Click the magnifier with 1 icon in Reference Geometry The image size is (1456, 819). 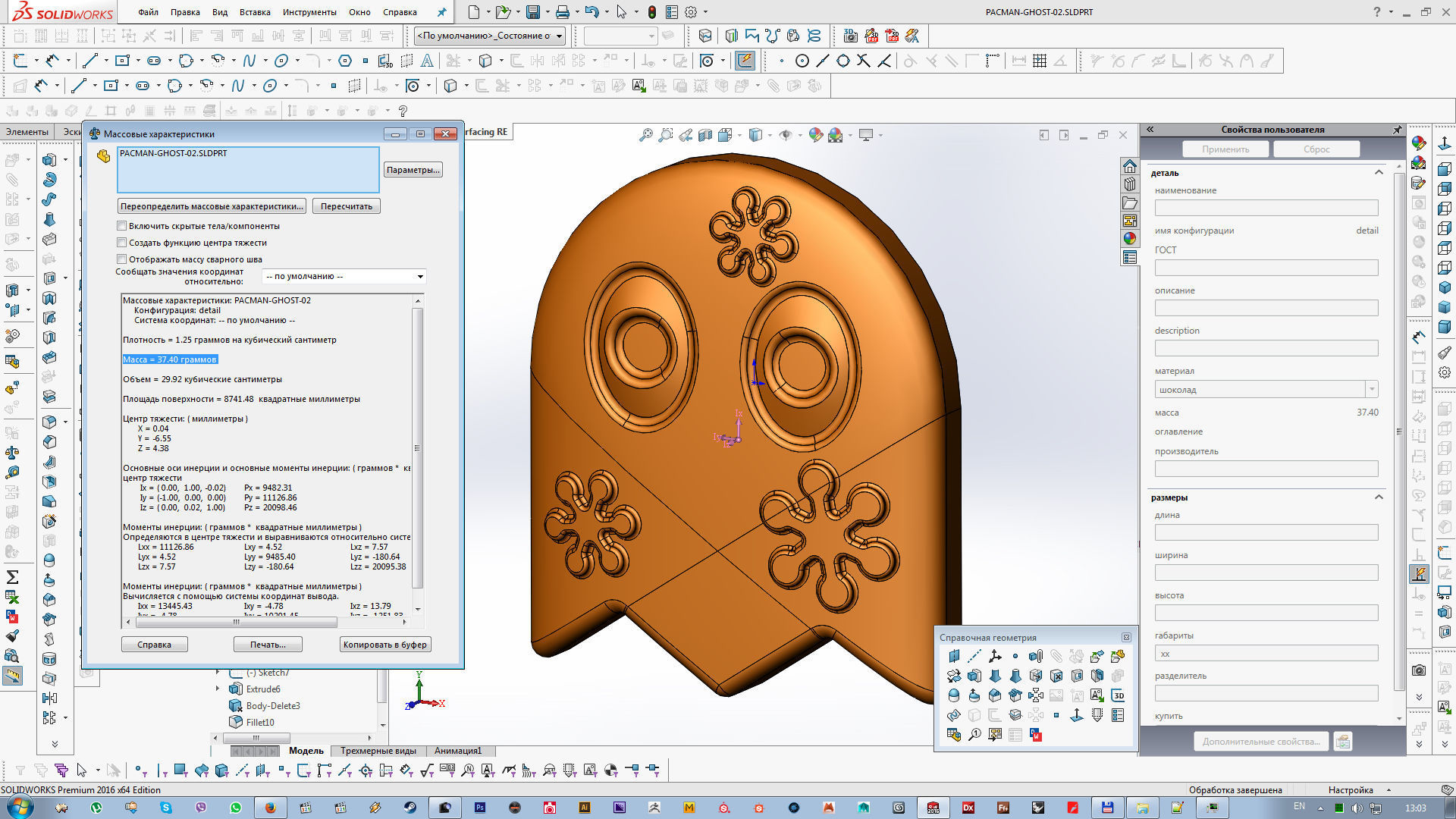tap(974, 735)
